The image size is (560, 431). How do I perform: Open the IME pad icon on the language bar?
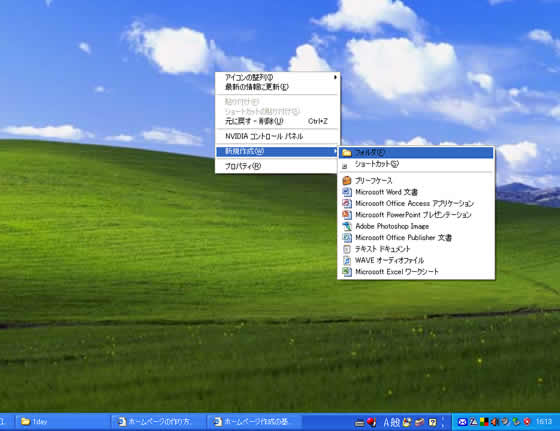[407, 422]
